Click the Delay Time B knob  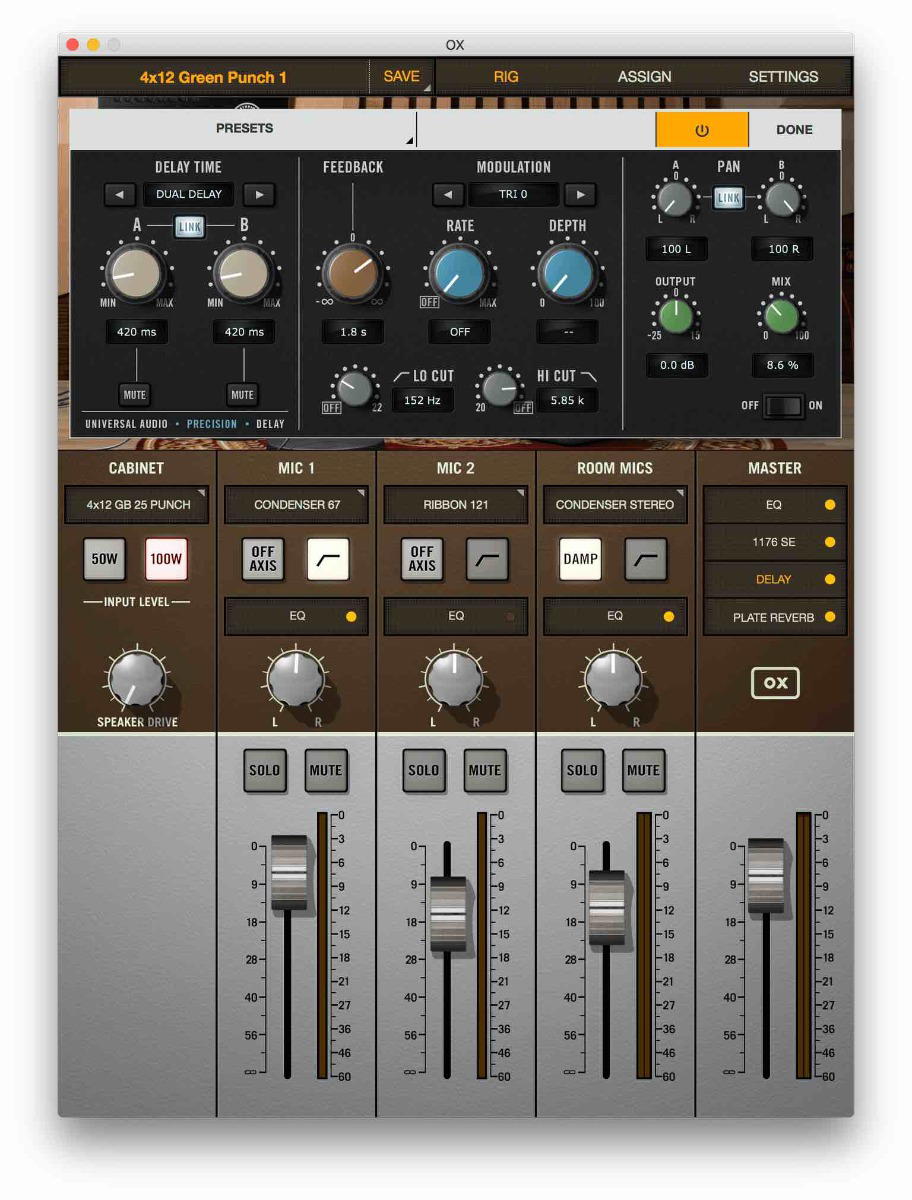(243, 272)
